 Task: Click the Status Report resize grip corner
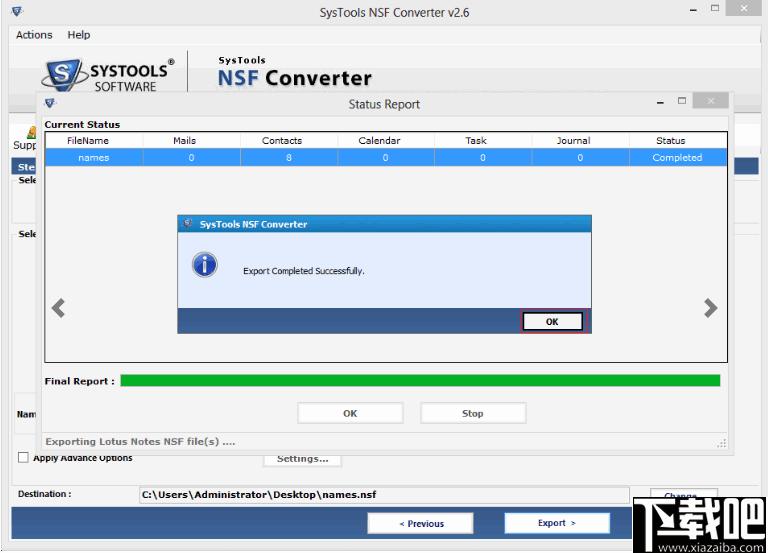(721, 443)
